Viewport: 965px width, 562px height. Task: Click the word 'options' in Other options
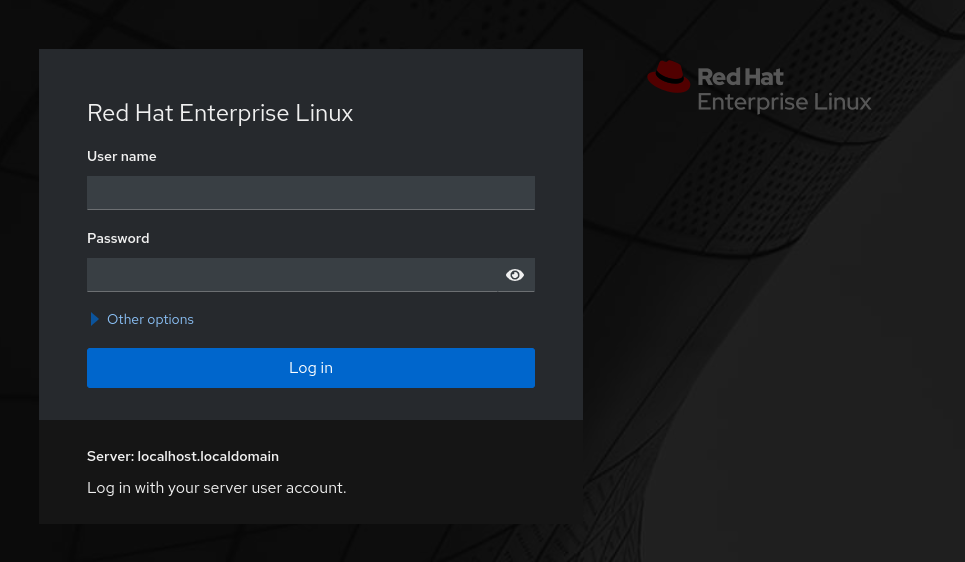tap(171, 319)
